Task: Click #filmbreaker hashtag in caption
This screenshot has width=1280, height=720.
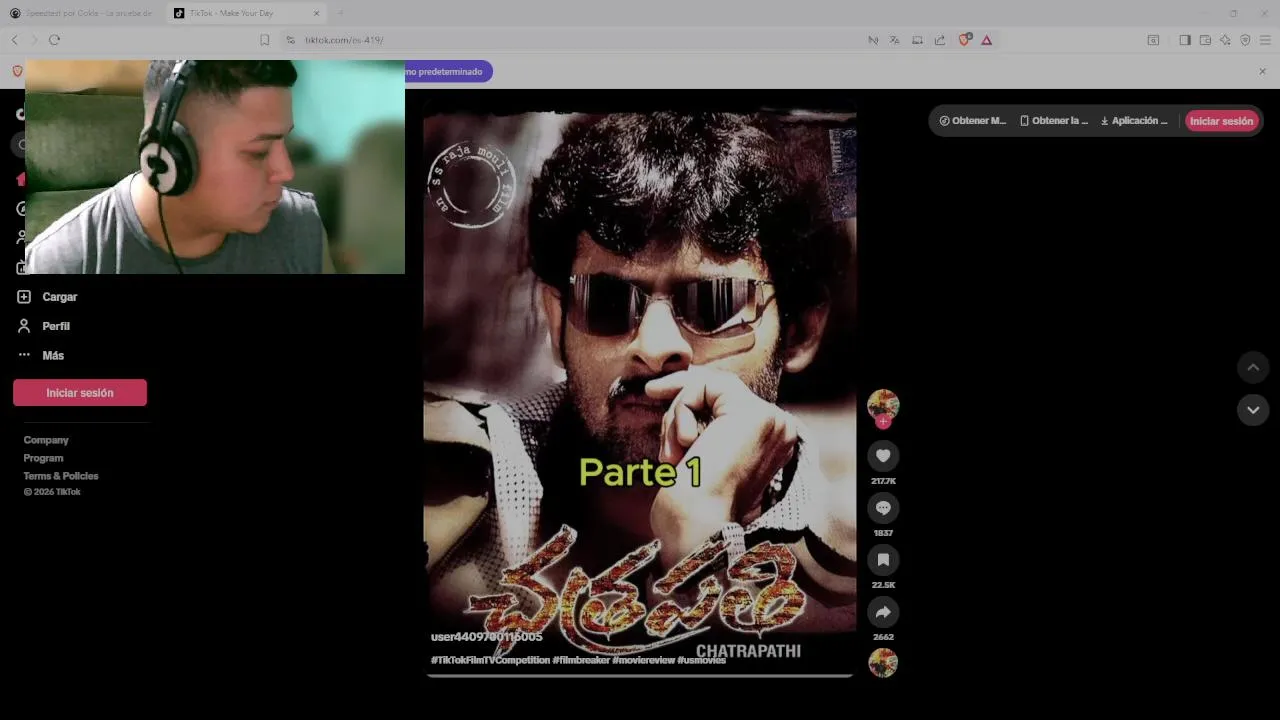Action: (581, 660)
